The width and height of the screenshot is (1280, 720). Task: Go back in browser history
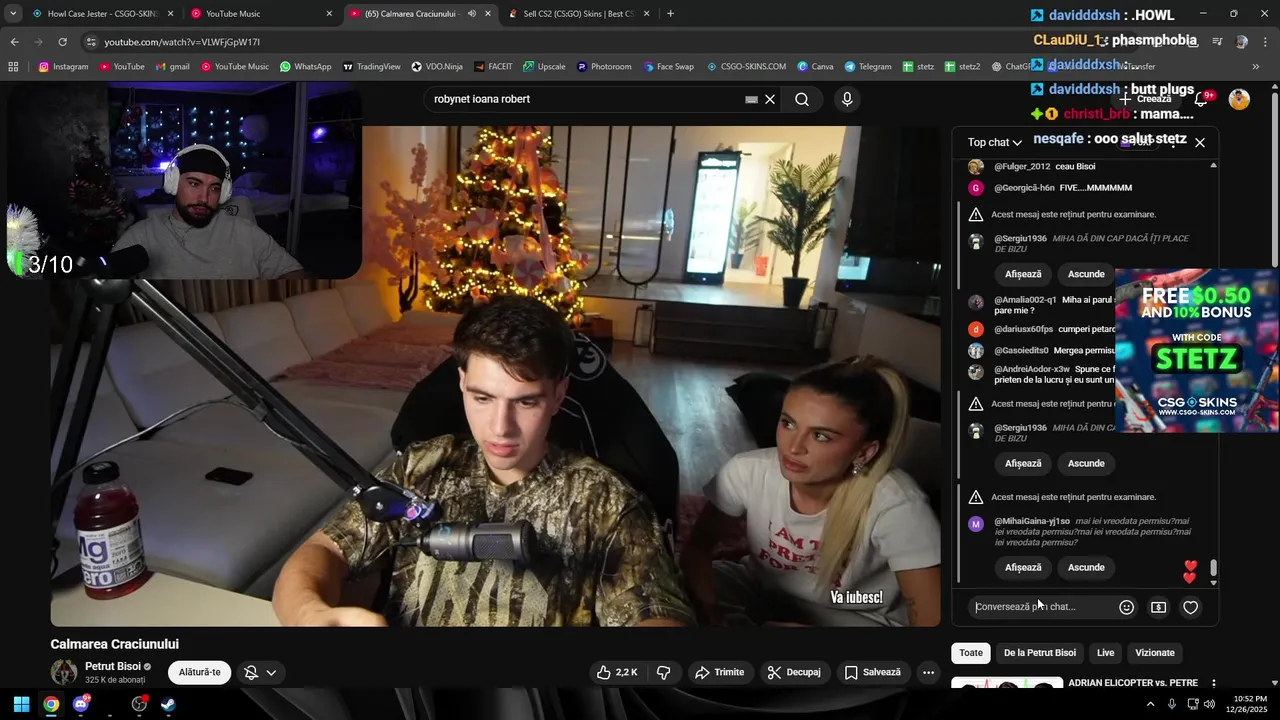(x=14, y=42)
